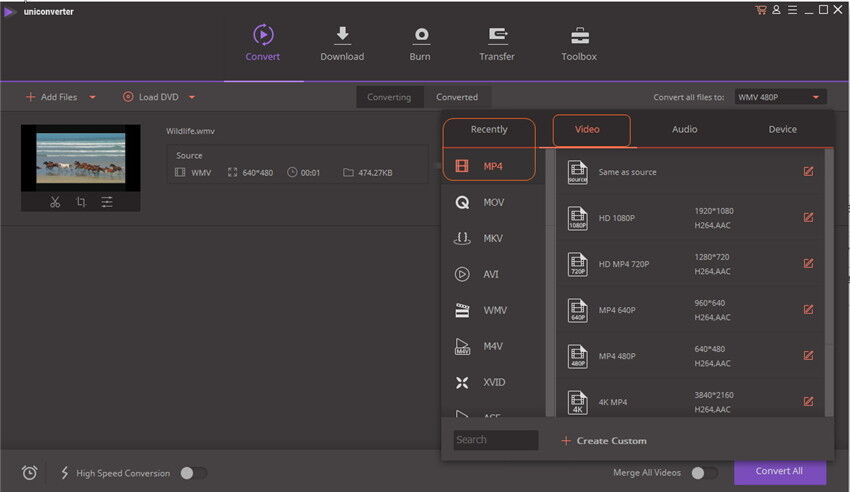Select the AVI format

click(493, 274)
